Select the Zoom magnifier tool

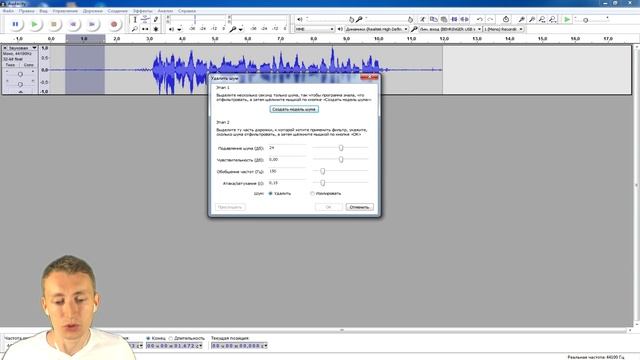[135, 29]
